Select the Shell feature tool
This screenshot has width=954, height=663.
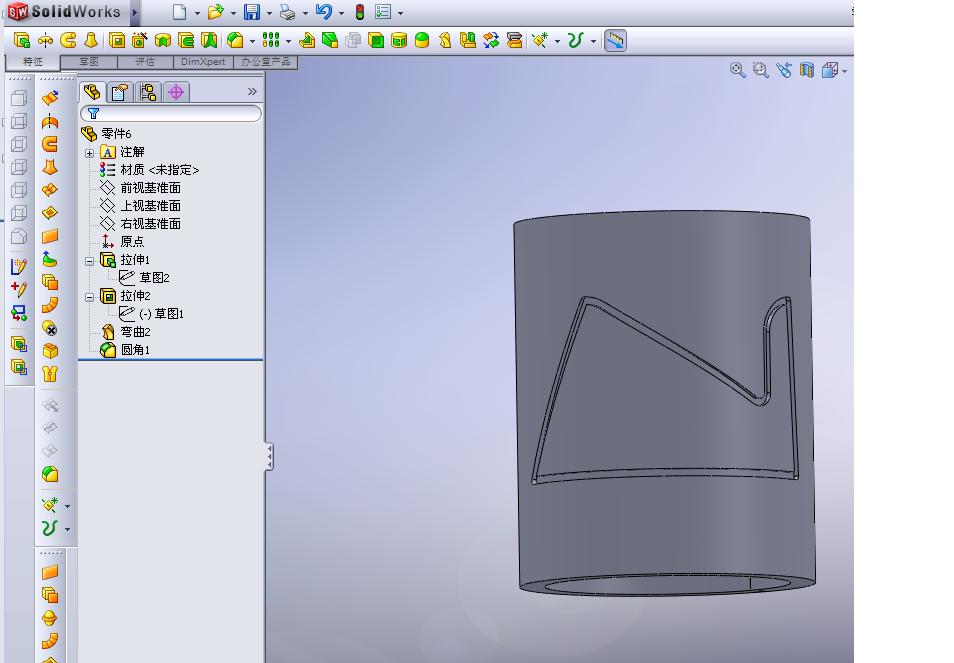[376, 41]
